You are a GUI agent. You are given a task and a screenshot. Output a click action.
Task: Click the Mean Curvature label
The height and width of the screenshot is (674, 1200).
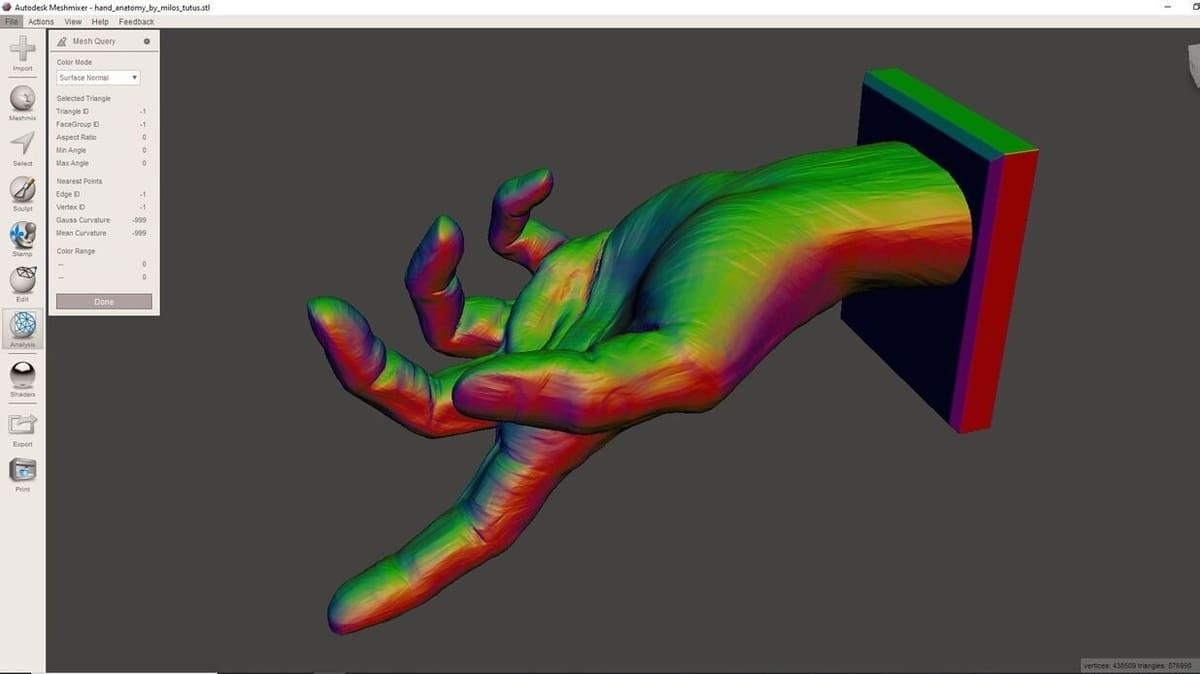(x=81, y=233)
